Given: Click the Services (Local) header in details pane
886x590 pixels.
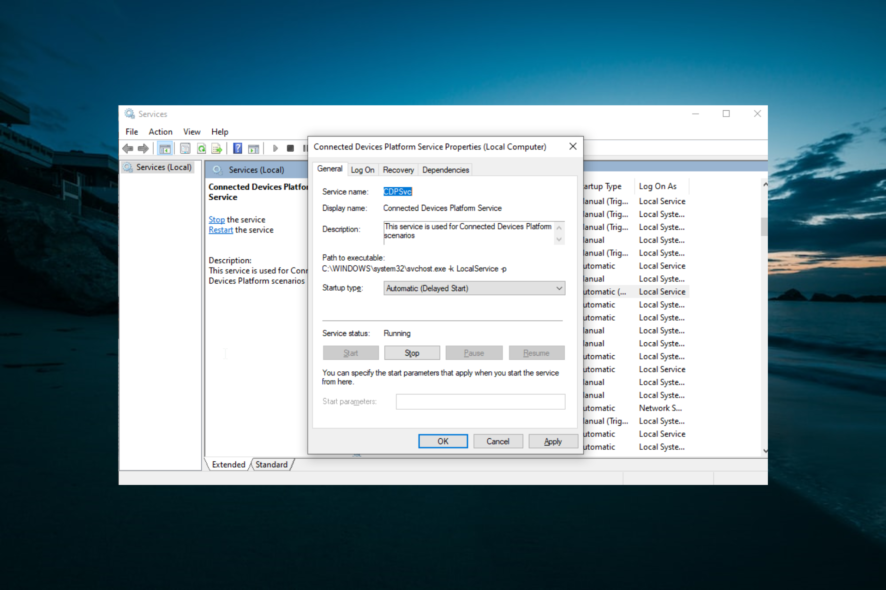Looking at the screenshot, I should pyautogui.click(x=256, y=170).
